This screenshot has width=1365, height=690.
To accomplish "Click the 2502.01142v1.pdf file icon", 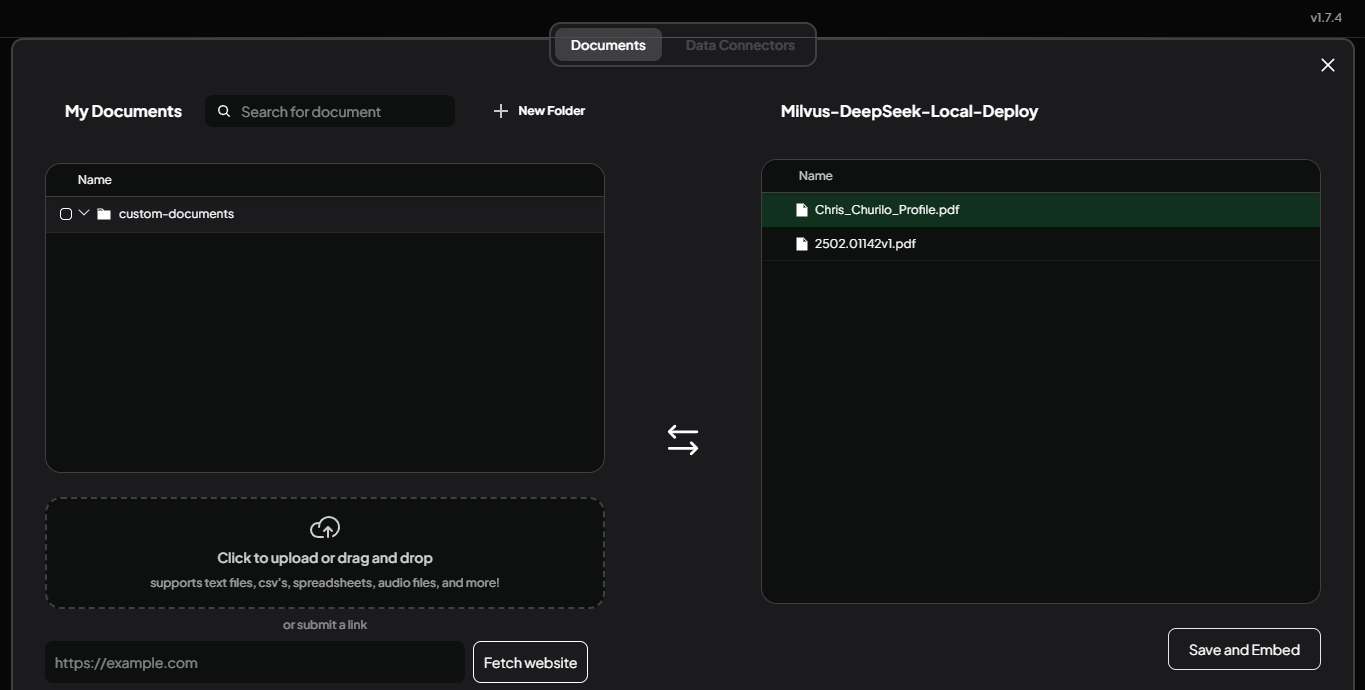I will pos(801,244).
